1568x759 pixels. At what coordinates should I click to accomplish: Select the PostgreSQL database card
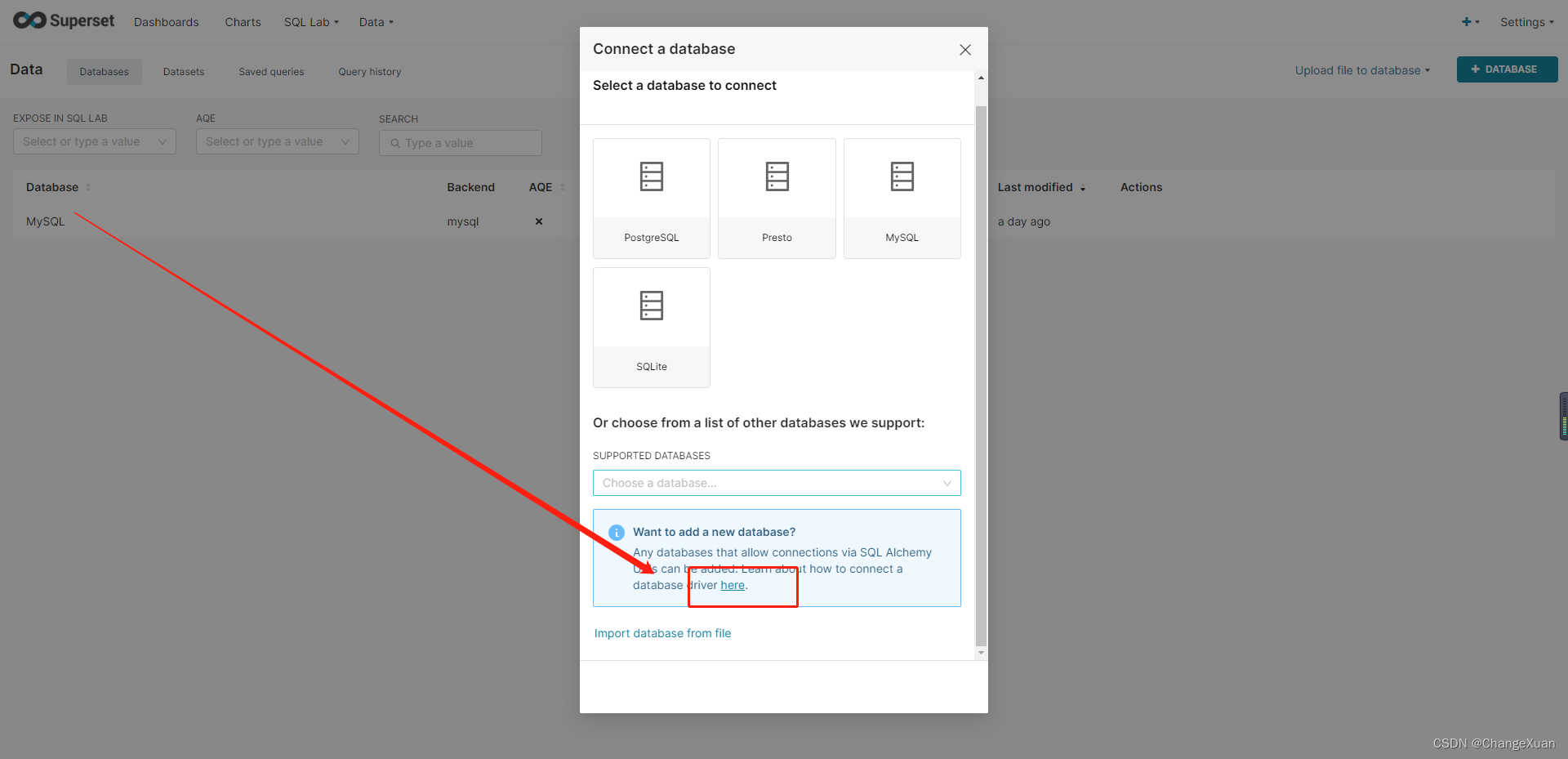pyautogui.click(x=652, y=199)
